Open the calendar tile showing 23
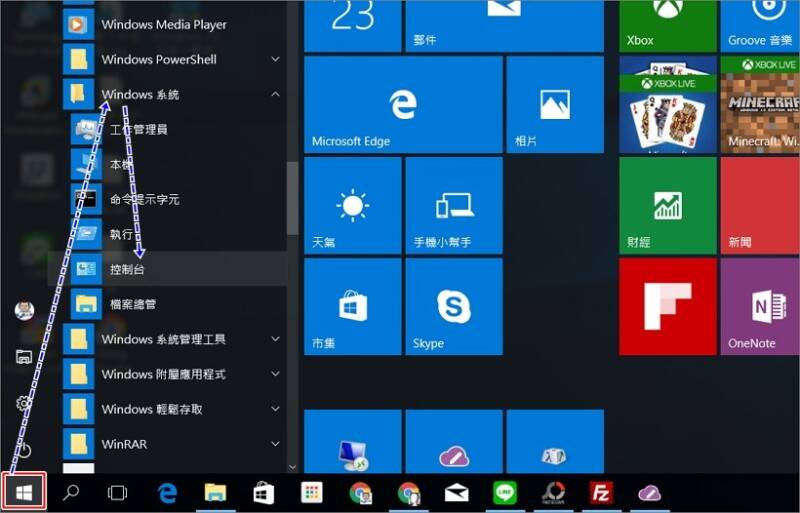 [x=353, y=26]
